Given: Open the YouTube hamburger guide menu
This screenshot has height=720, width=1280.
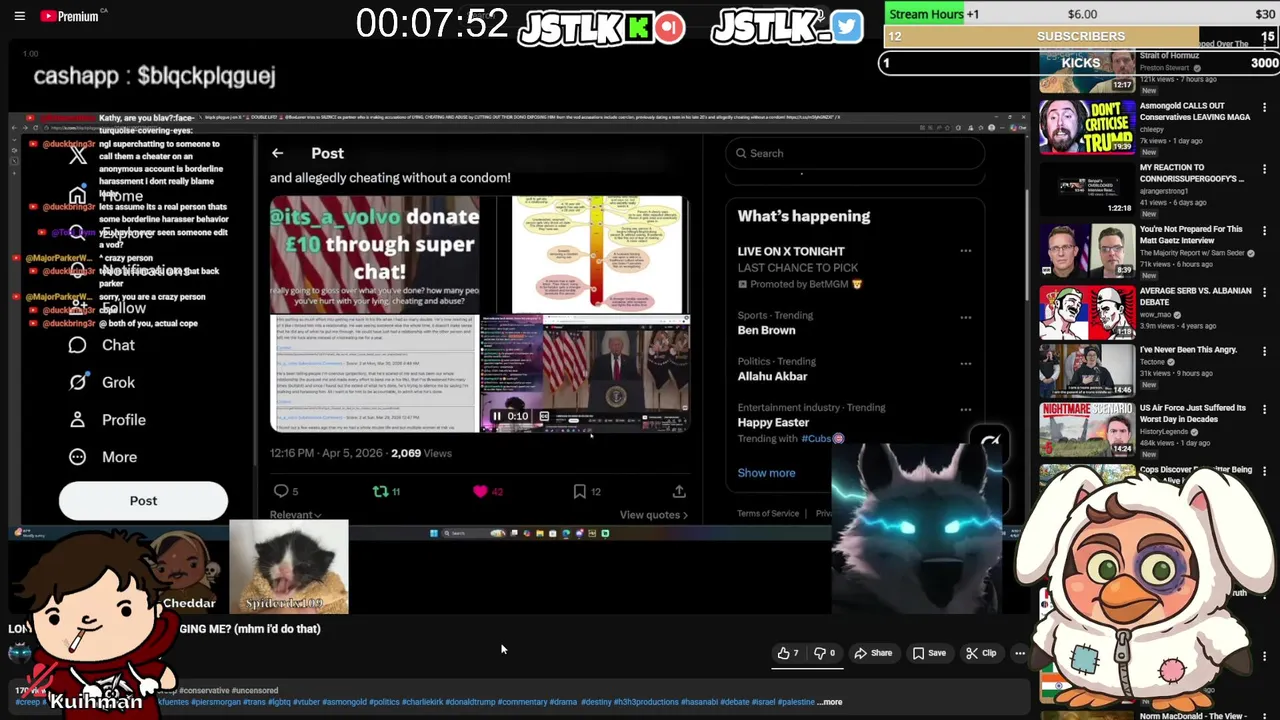Looking at the screenshot, I should (x=19, y=16).
